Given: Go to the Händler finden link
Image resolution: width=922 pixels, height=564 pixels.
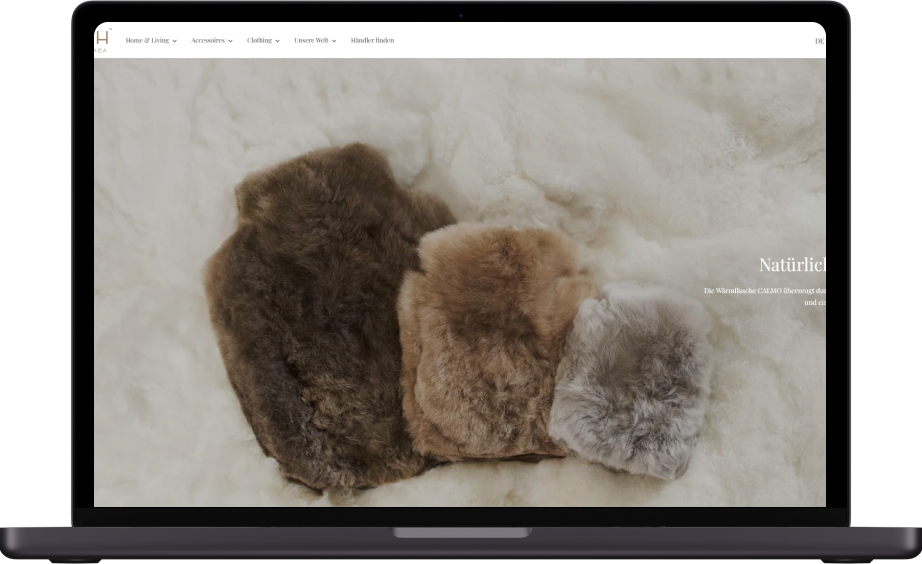Looking at the screenshot, I should click(372, 41).
